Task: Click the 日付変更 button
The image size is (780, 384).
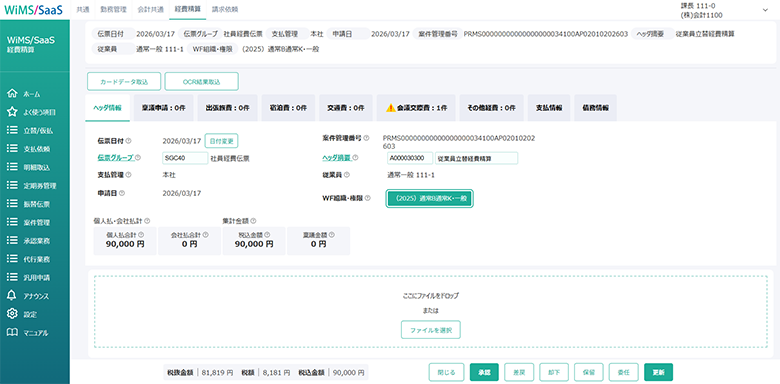Action: coord(221,141)
